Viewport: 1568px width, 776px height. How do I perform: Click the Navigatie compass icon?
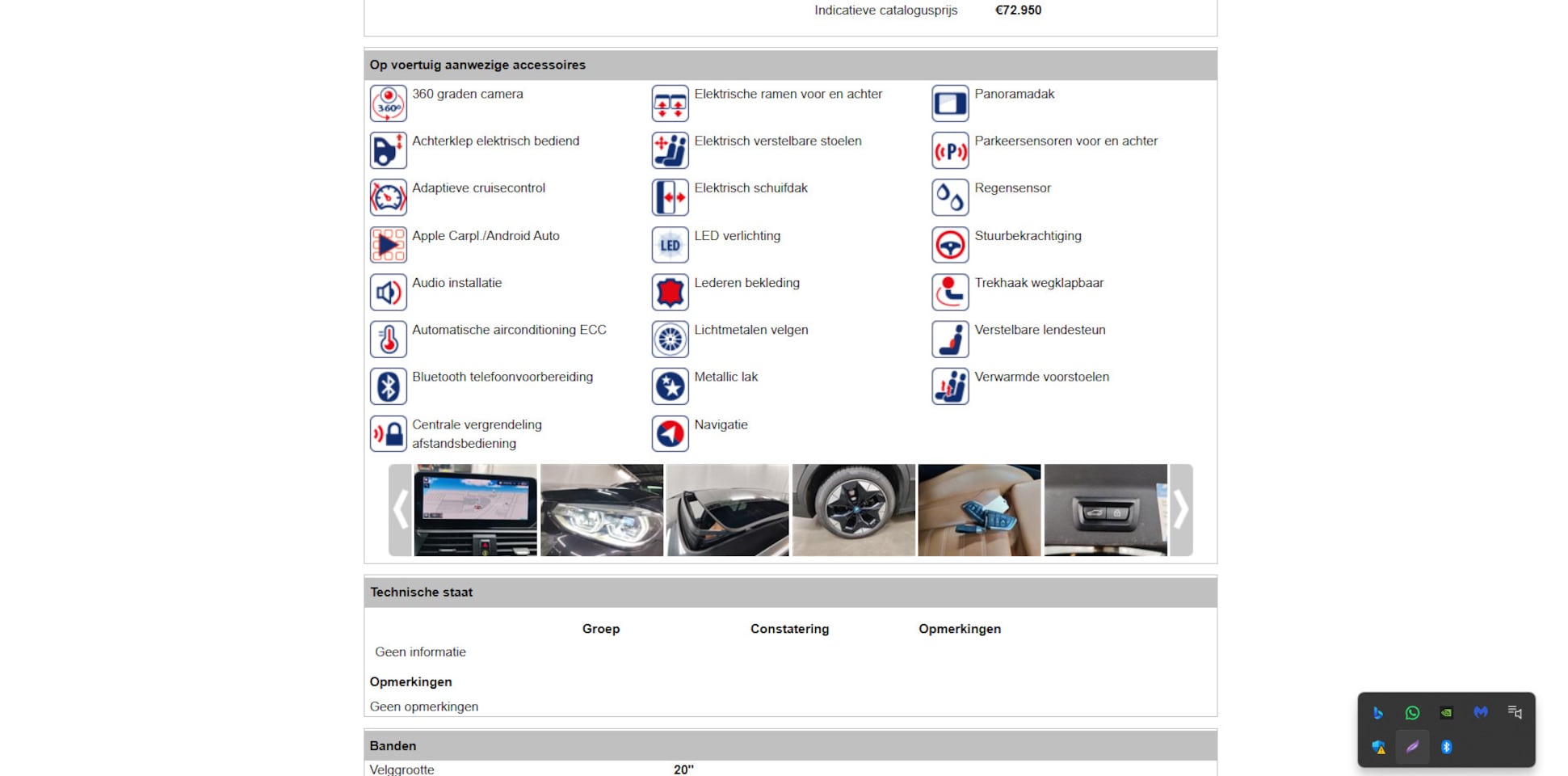pos(670,434)
